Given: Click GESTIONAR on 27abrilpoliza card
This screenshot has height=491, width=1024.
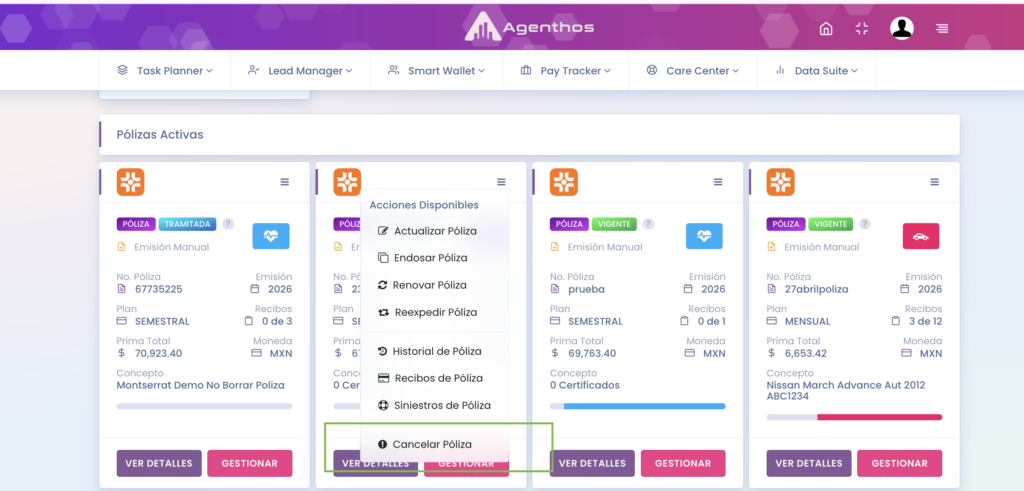Looking at the screenshot, I should pos(900,464).
